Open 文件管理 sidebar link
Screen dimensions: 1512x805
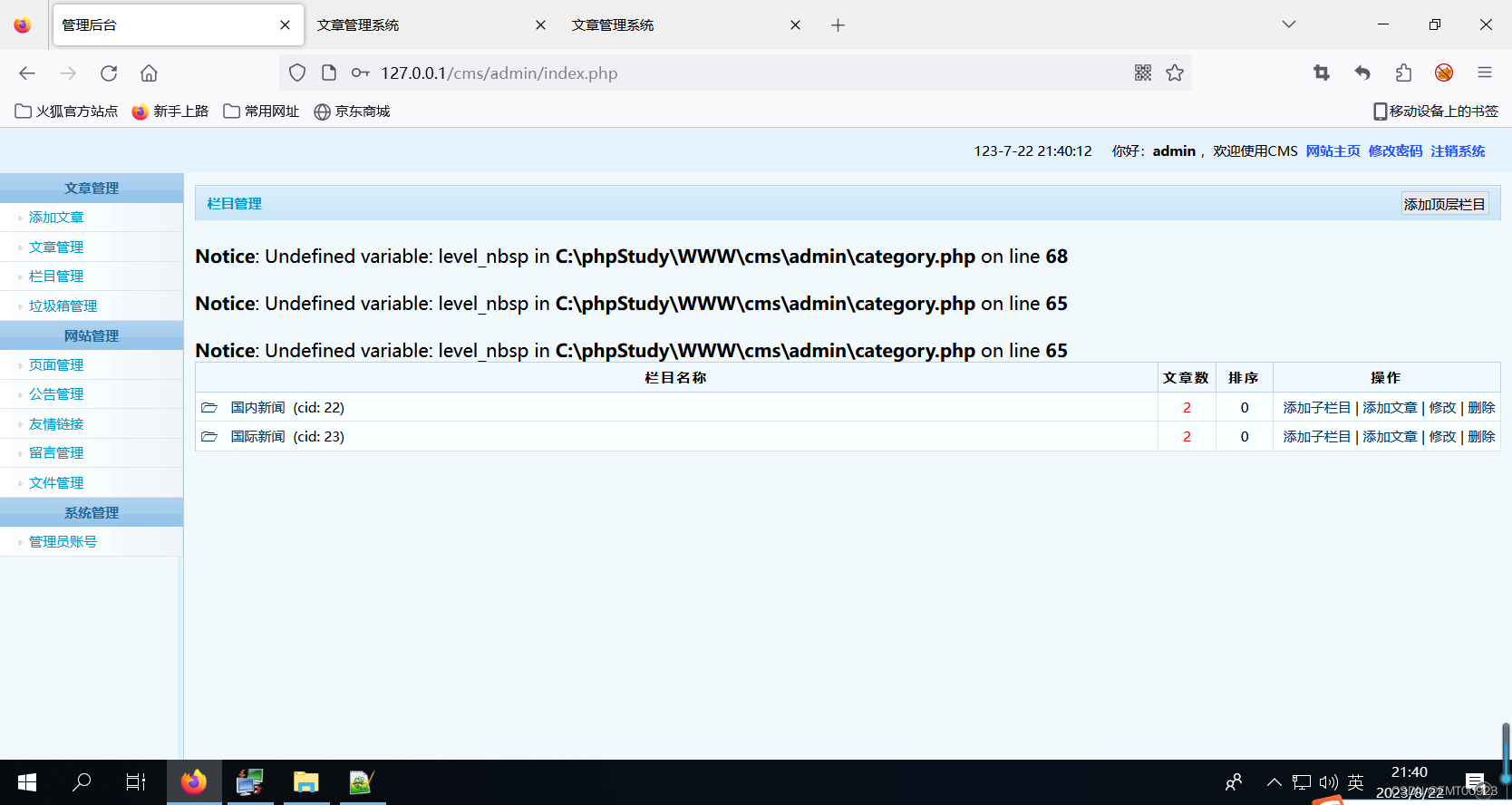point(56,483)
